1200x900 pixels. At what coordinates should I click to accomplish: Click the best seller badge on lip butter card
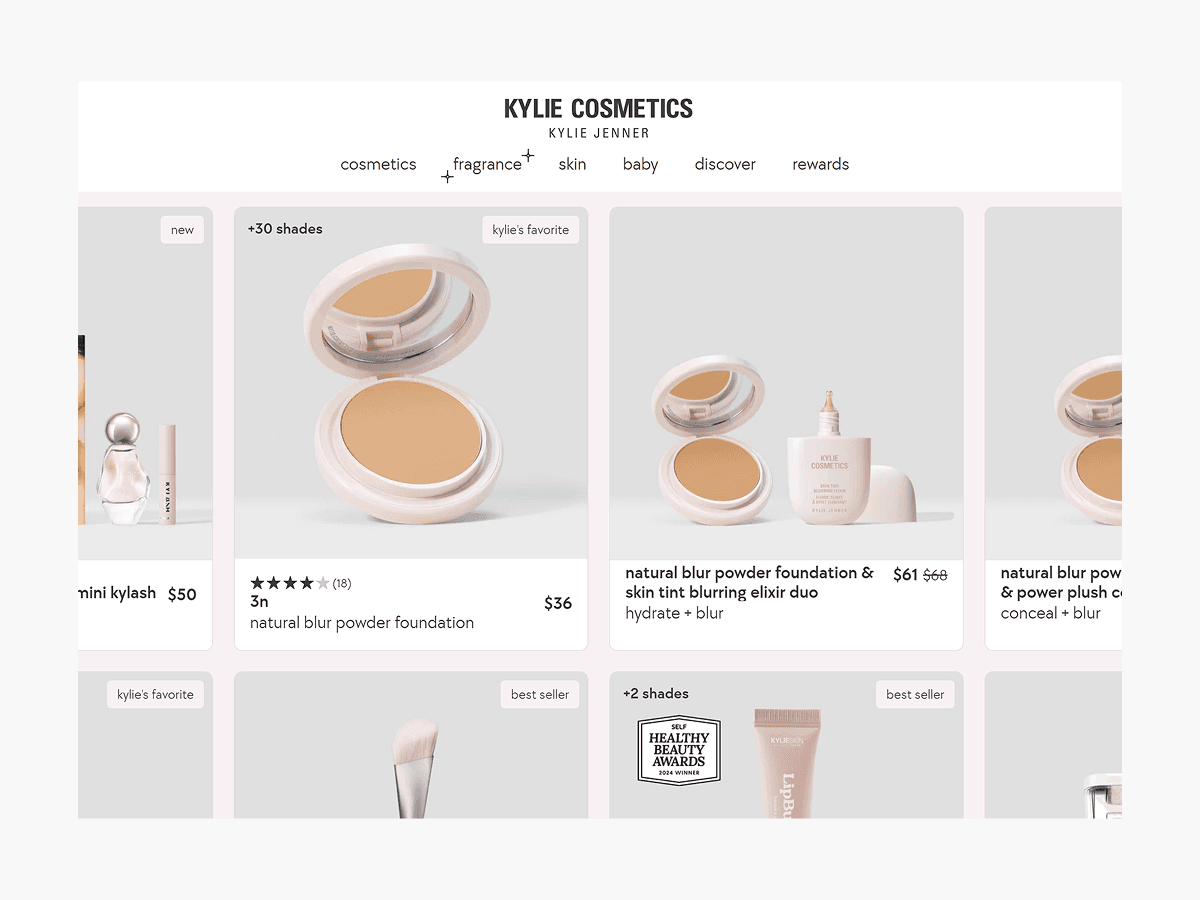(x=915, y=695)
